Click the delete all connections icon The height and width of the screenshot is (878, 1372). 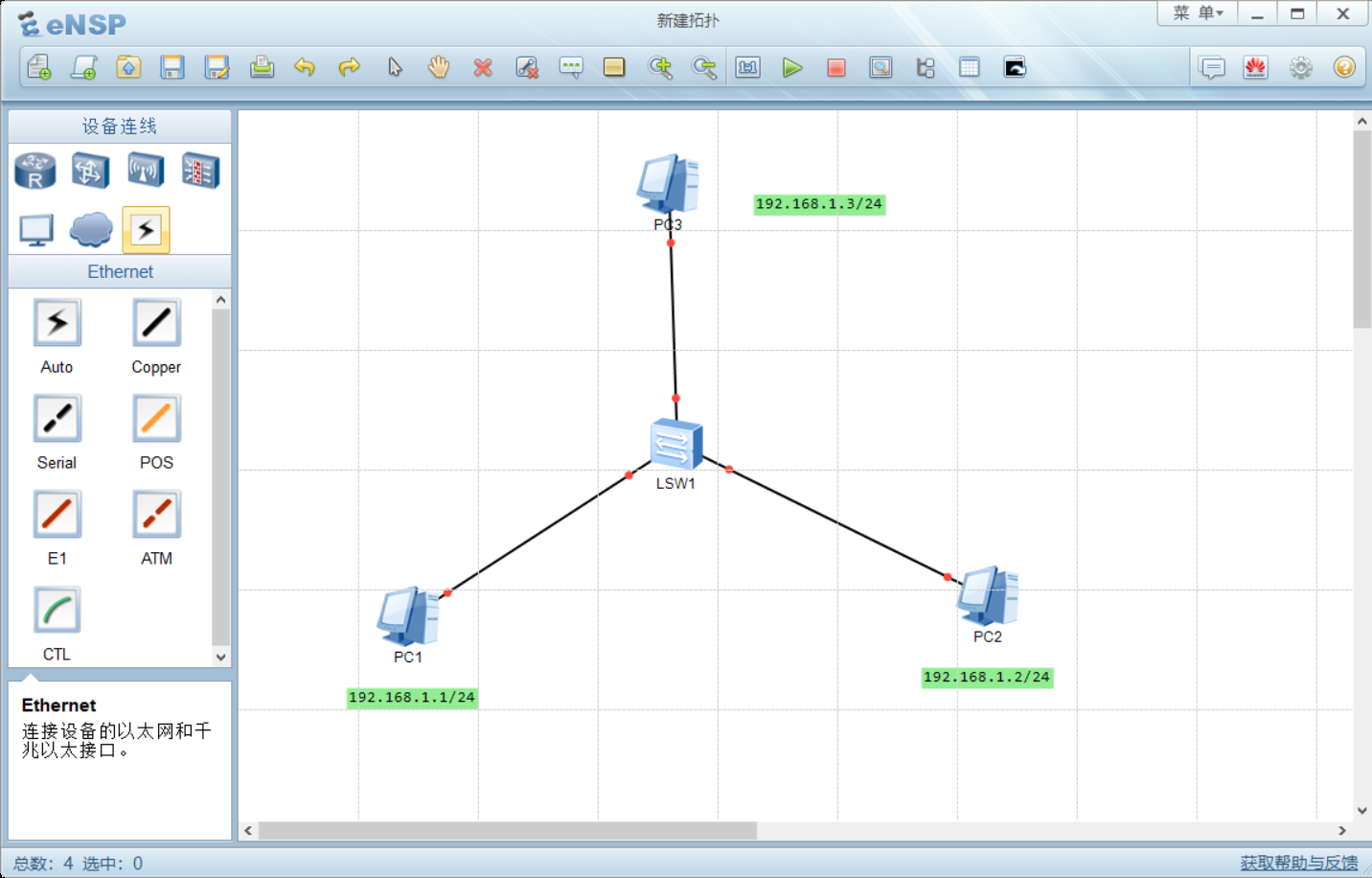pyautogui.click(x=527, y=67)
